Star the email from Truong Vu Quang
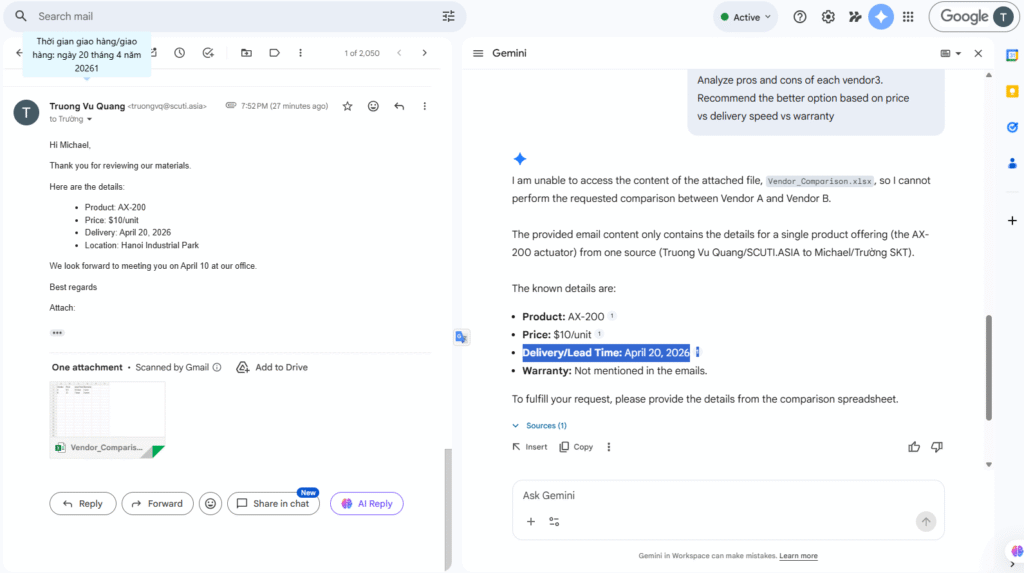1024x573 pixels. point(347,106)
